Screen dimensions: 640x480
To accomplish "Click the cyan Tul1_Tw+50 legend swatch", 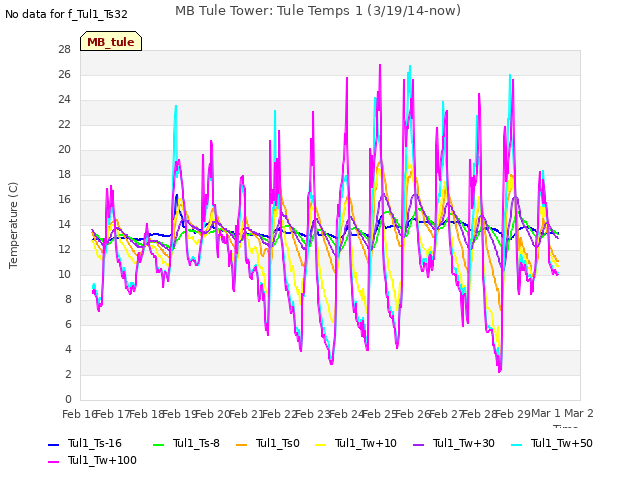I will pyautogui.click(x=517, y=444).
